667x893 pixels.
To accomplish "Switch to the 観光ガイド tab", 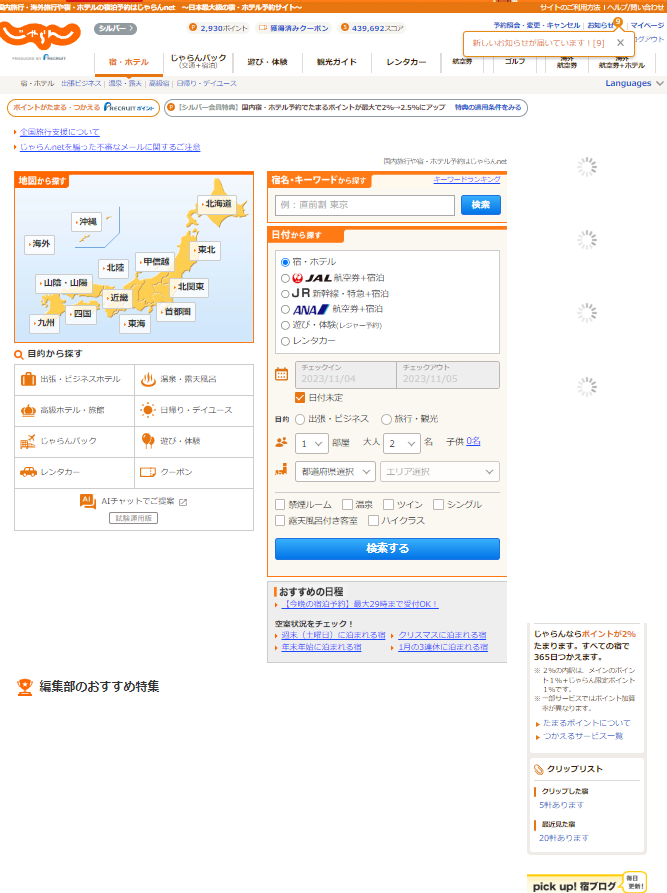I will point(337,62).
